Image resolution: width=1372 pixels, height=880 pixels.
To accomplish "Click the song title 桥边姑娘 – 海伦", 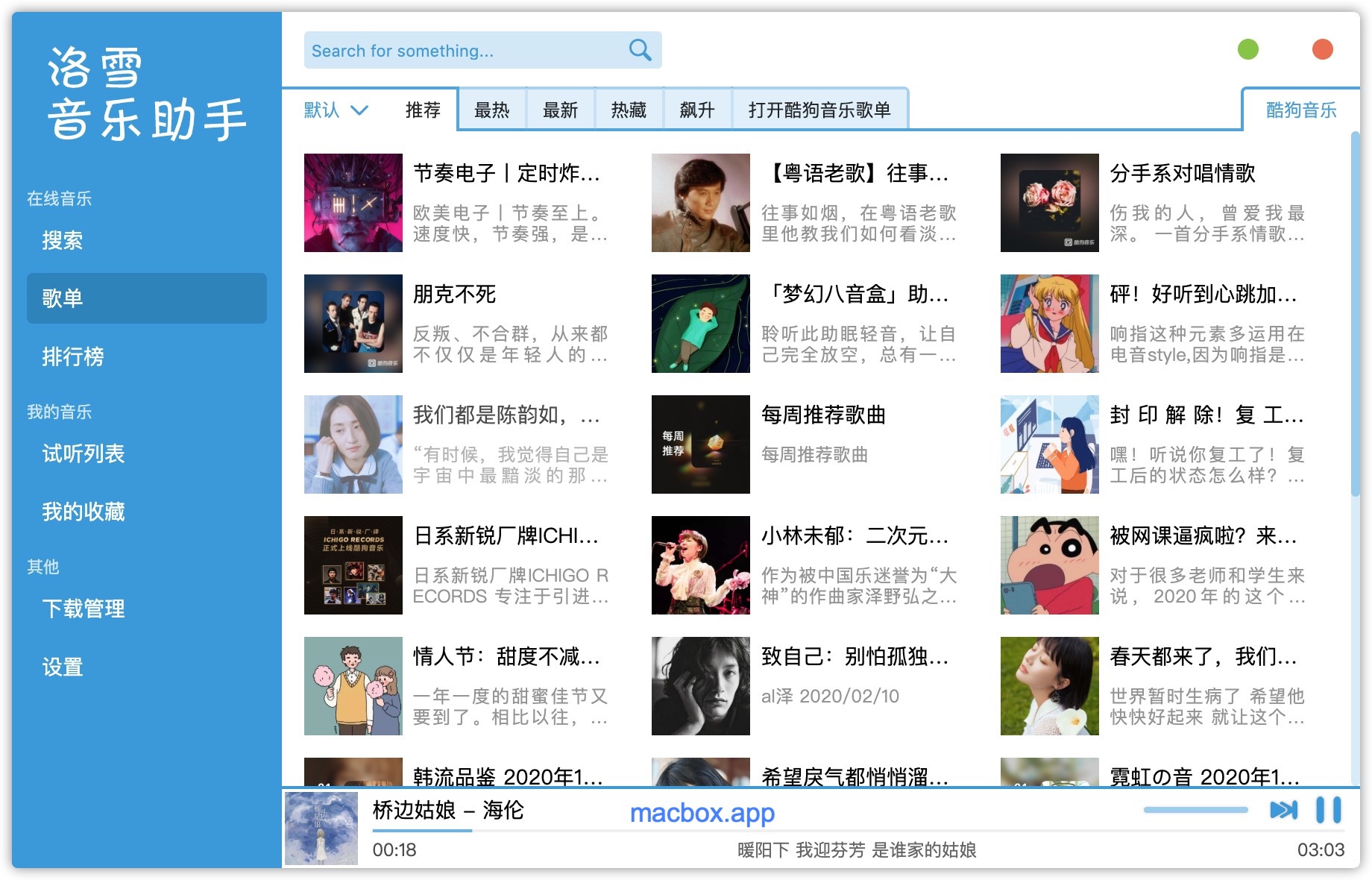I will pos(448,810).
